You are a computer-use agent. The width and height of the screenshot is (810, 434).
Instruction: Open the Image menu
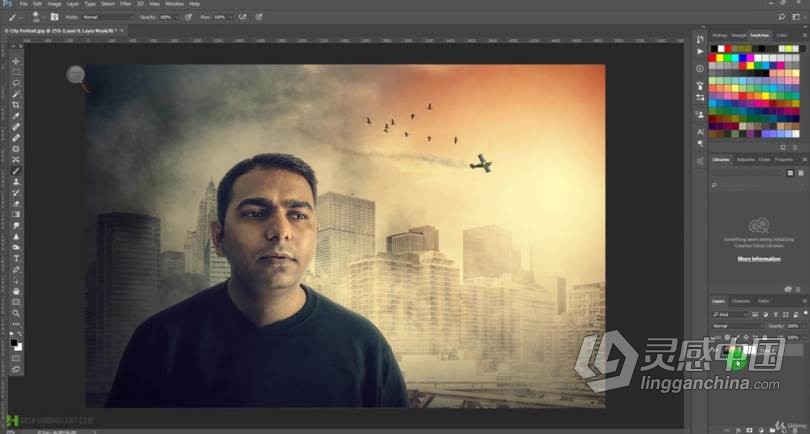click(54, 4)
